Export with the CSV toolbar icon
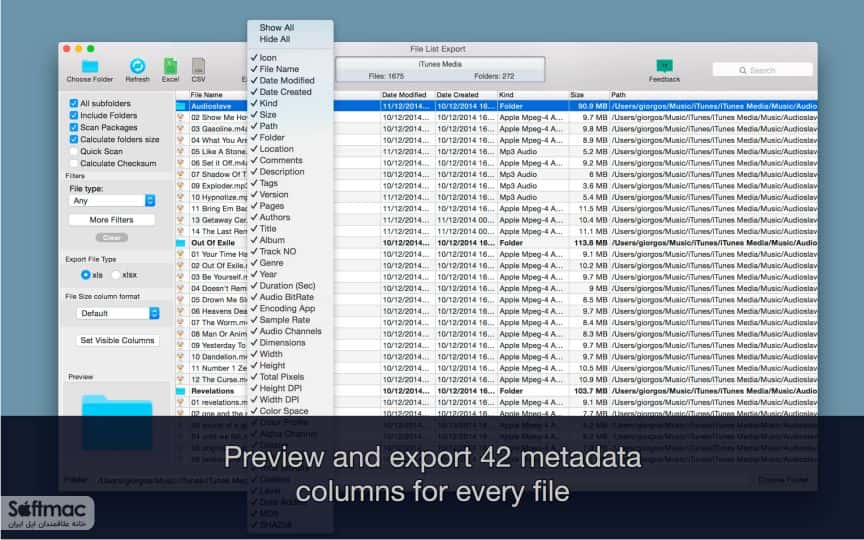Screen dimensions: 864x540 coord(198,66)
